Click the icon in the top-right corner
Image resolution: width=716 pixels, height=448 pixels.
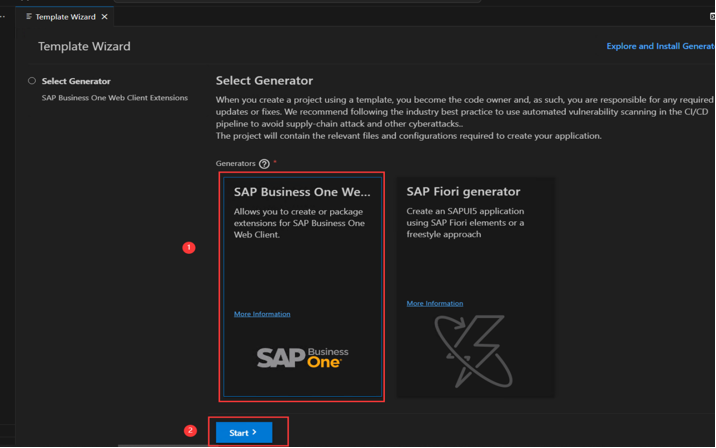click(712, 16)
